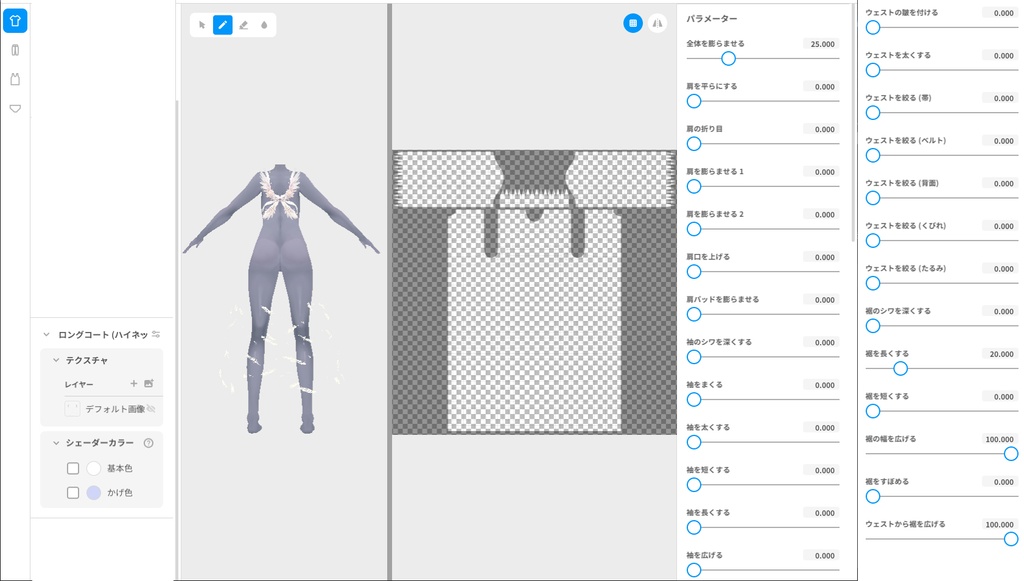Click the 肩口を上げる slider handle
The height and width of the screenshot is (581, 1024).
pos(694,272)
